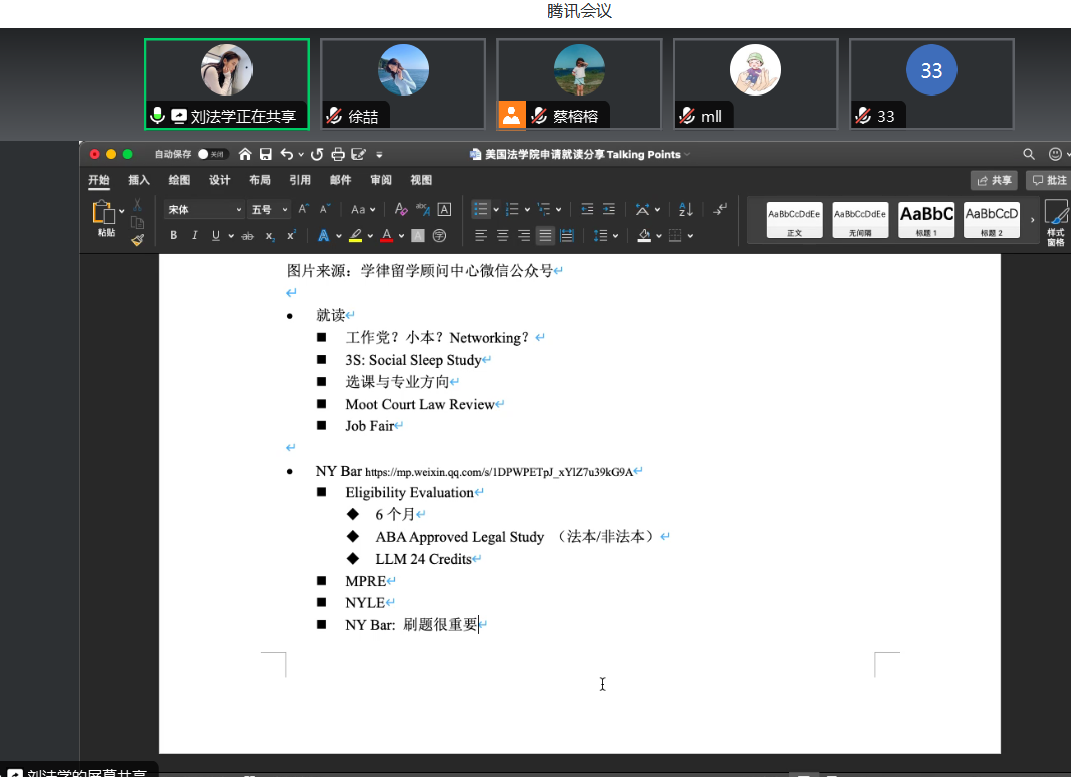
Task: Open the NY Bar weixin hyperlink
Action: 498,472
